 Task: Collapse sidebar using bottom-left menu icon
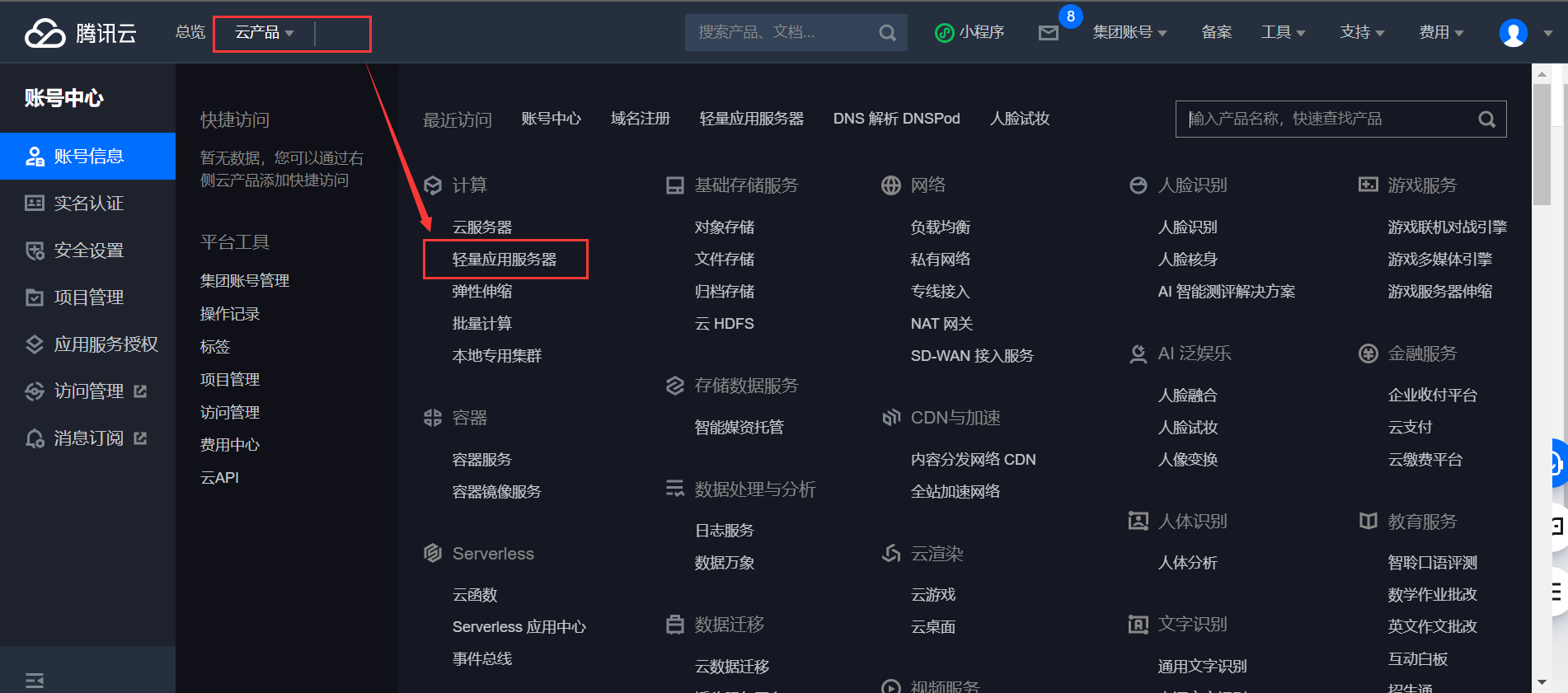click(35, 680)
